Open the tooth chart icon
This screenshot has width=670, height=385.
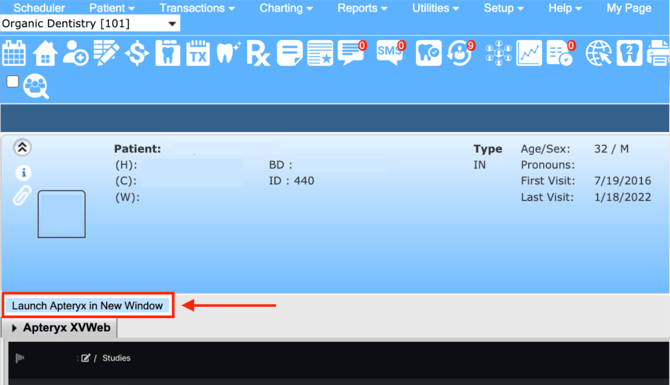(x=168, y=53)
